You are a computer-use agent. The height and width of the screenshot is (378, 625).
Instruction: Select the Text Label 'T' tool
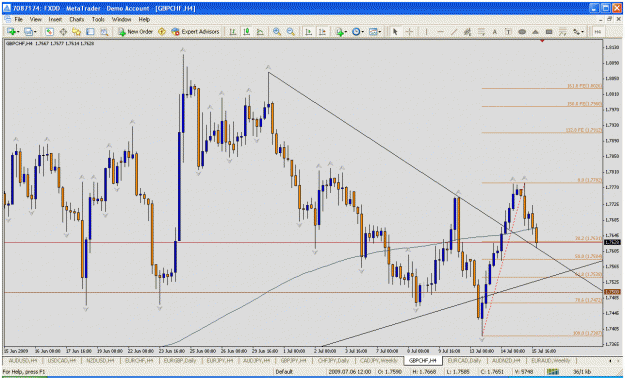pos(508,32)
